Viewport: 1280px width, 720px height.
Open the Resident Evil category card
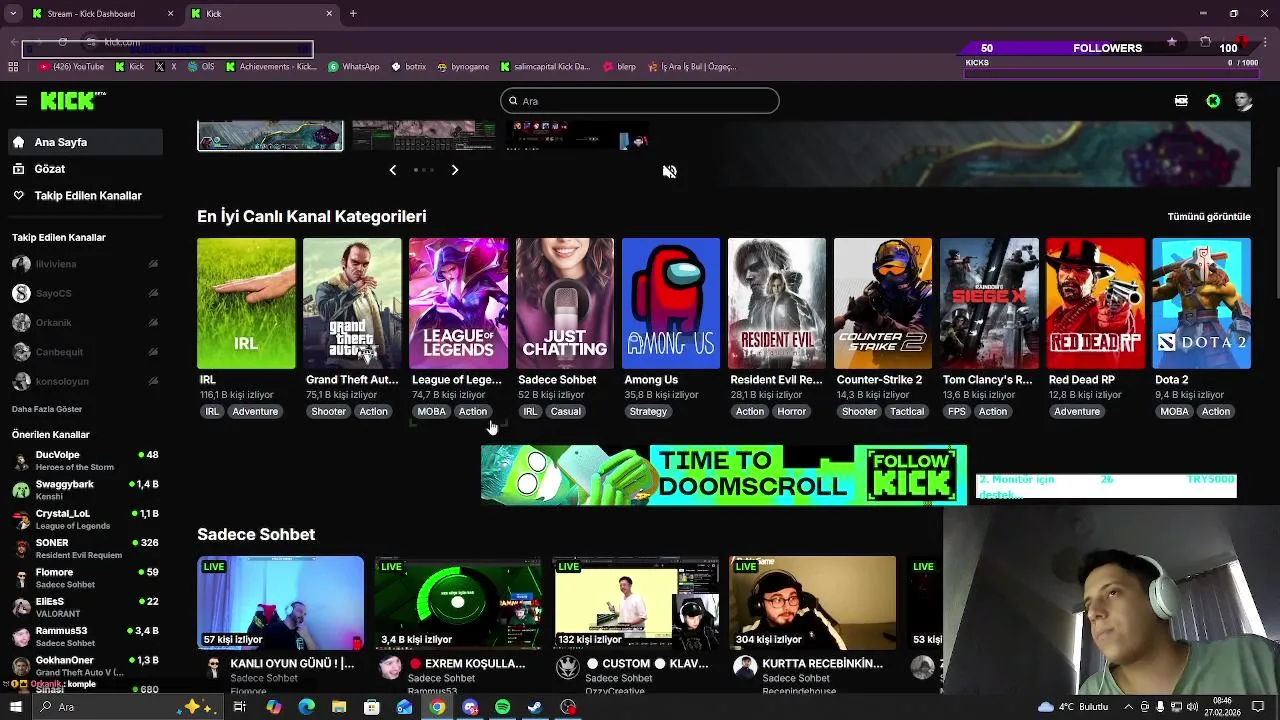777,303
